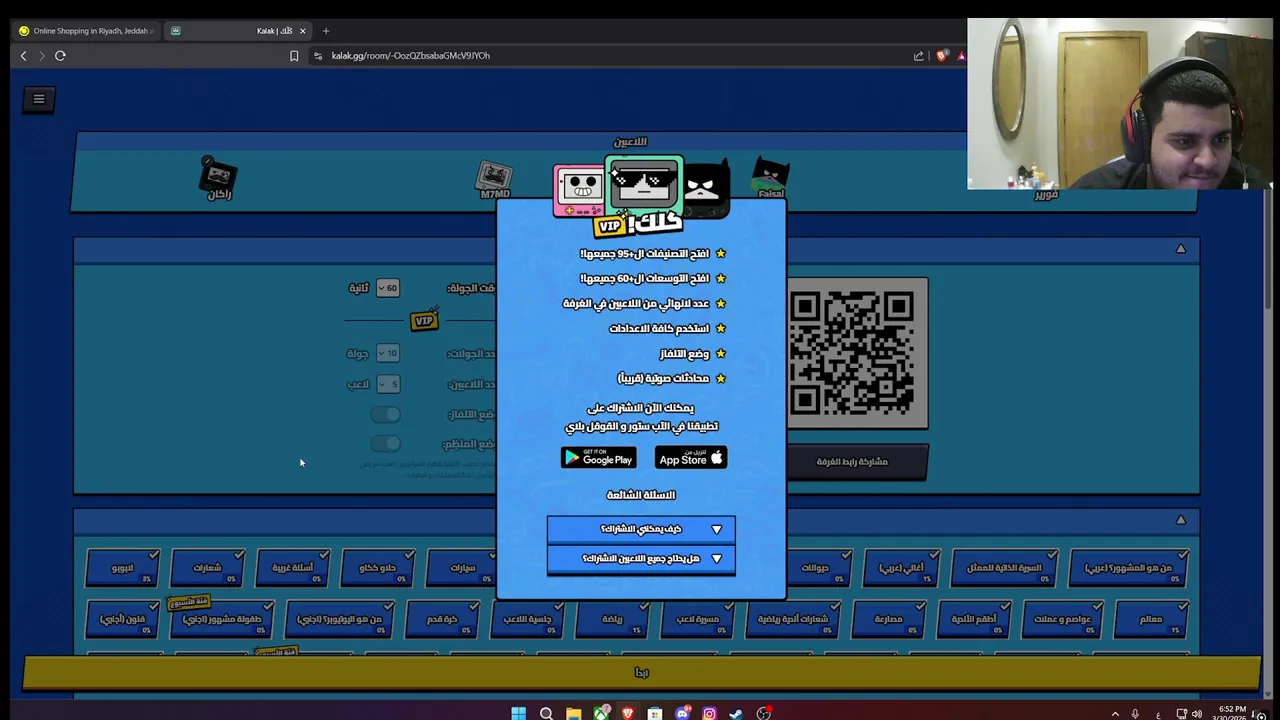
Task: Close the Kalak browser tab
Action: click(x=302, y=31)
